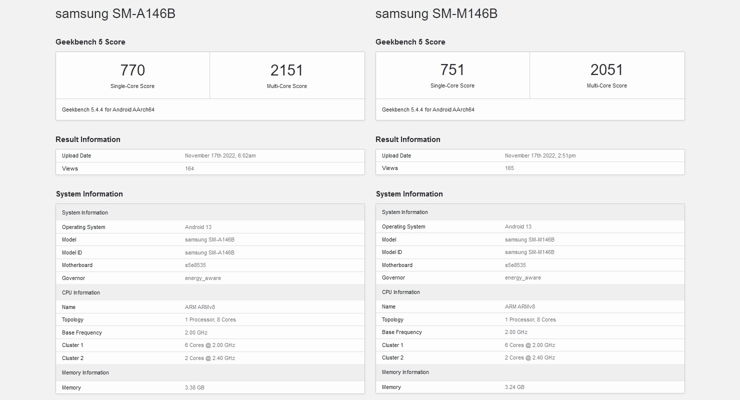740x400 pixels.
Task: Click topology 1 Processor, 8 Cores for SM-M146B
Action: pos(530,319)
